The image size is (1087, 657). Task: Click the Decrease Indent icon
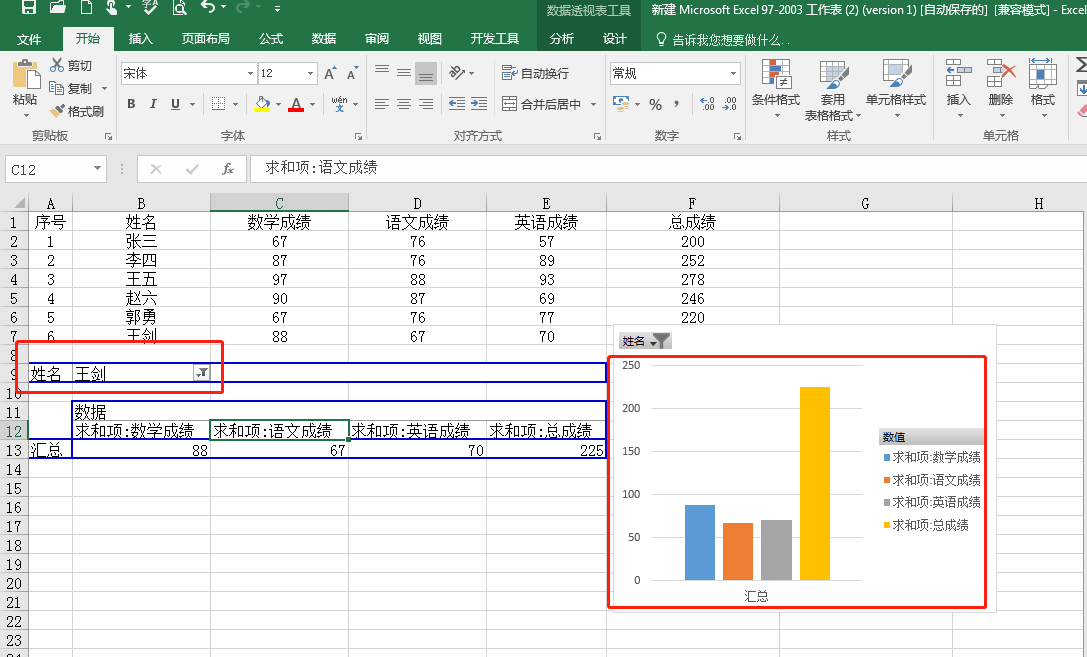tap(457, 104)
